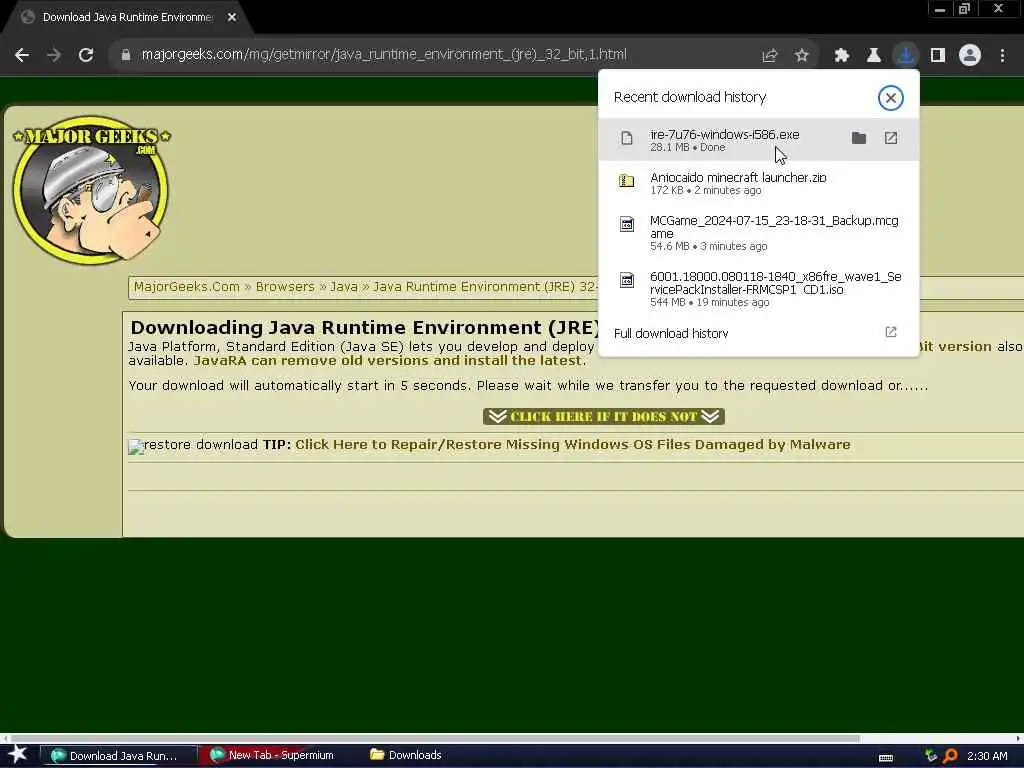This screenshot has width=1024, height=768.
Task: Click Repair/Restore Missing Windows OS Files link
Action: point(573,445)
